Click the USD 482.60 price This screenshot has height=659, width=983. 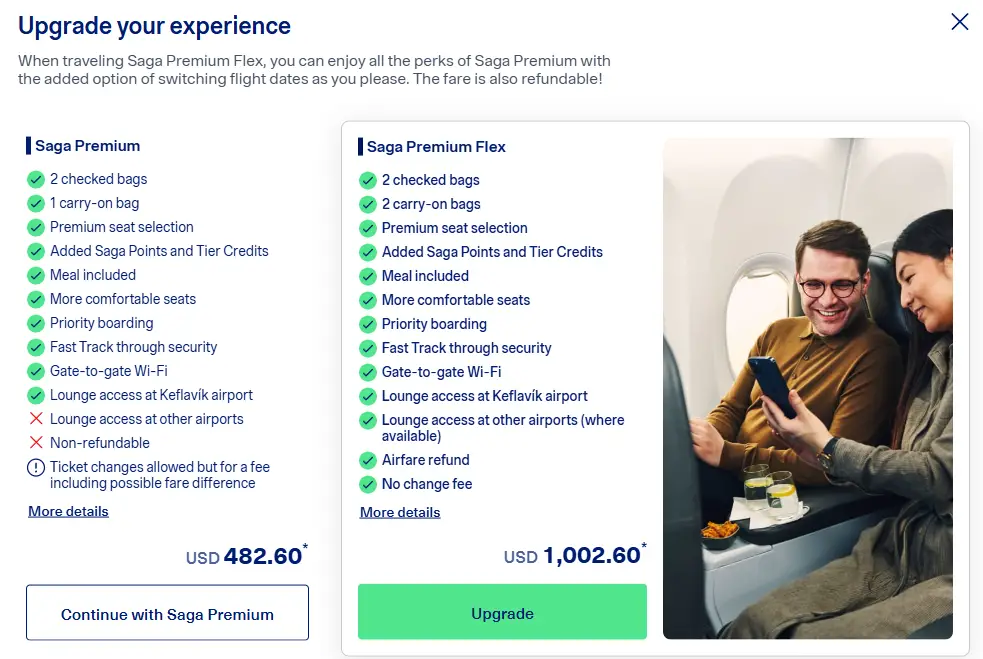point(247,556)
